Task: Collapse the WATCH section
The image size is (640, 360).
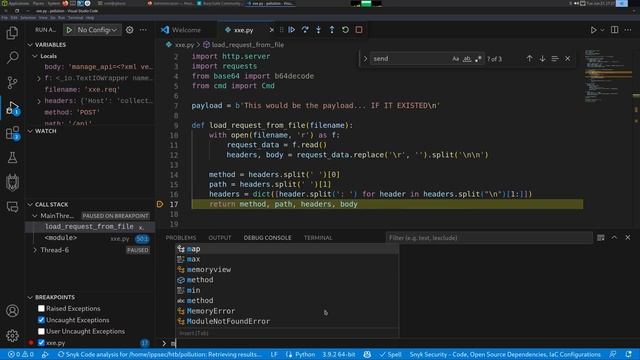Action: pyautogui.click(x=45, y=131)
